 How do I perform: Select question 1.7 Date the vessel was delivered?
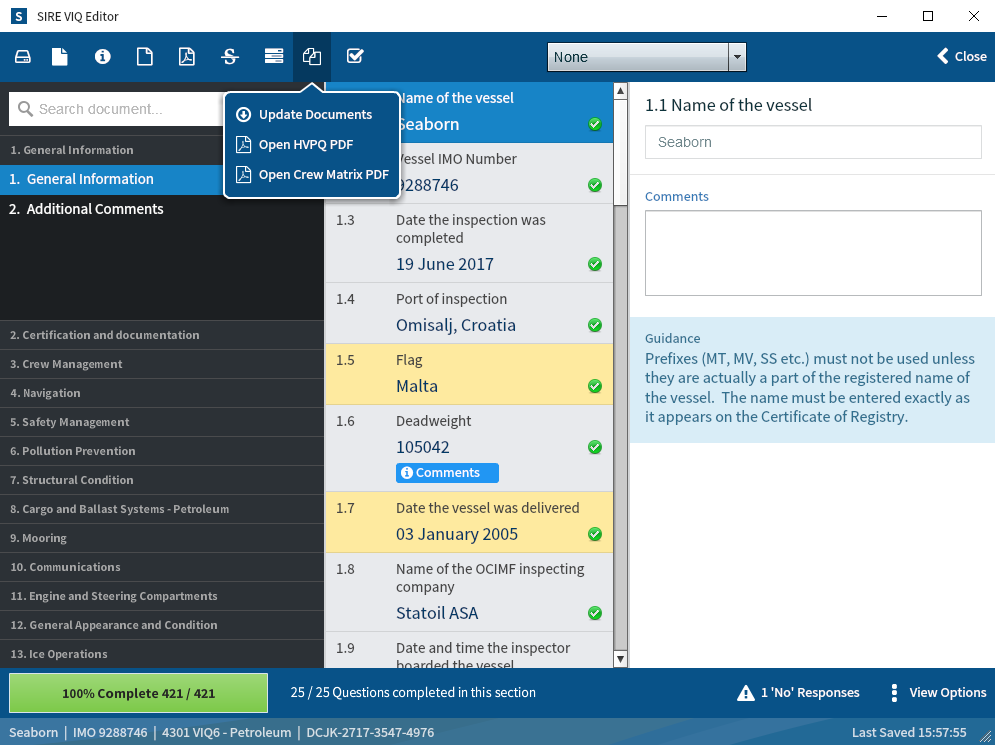(x=469, y=522)
